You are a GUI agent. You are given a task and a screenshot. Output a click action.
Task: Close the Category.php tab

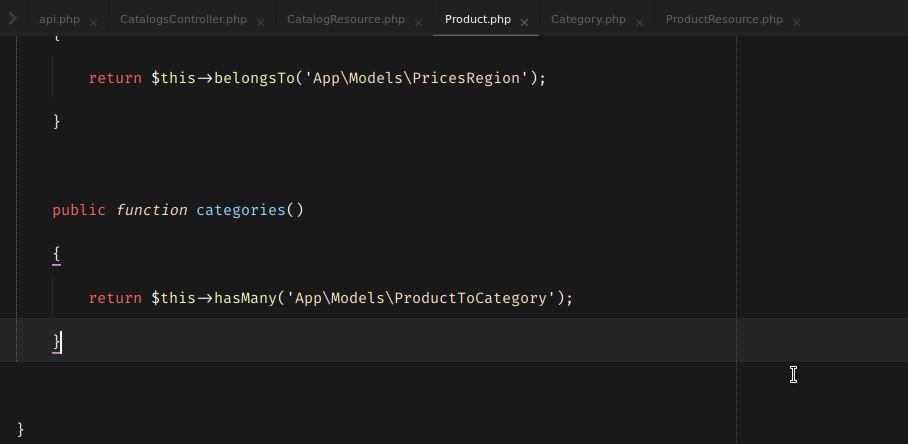tap(638, 20)
